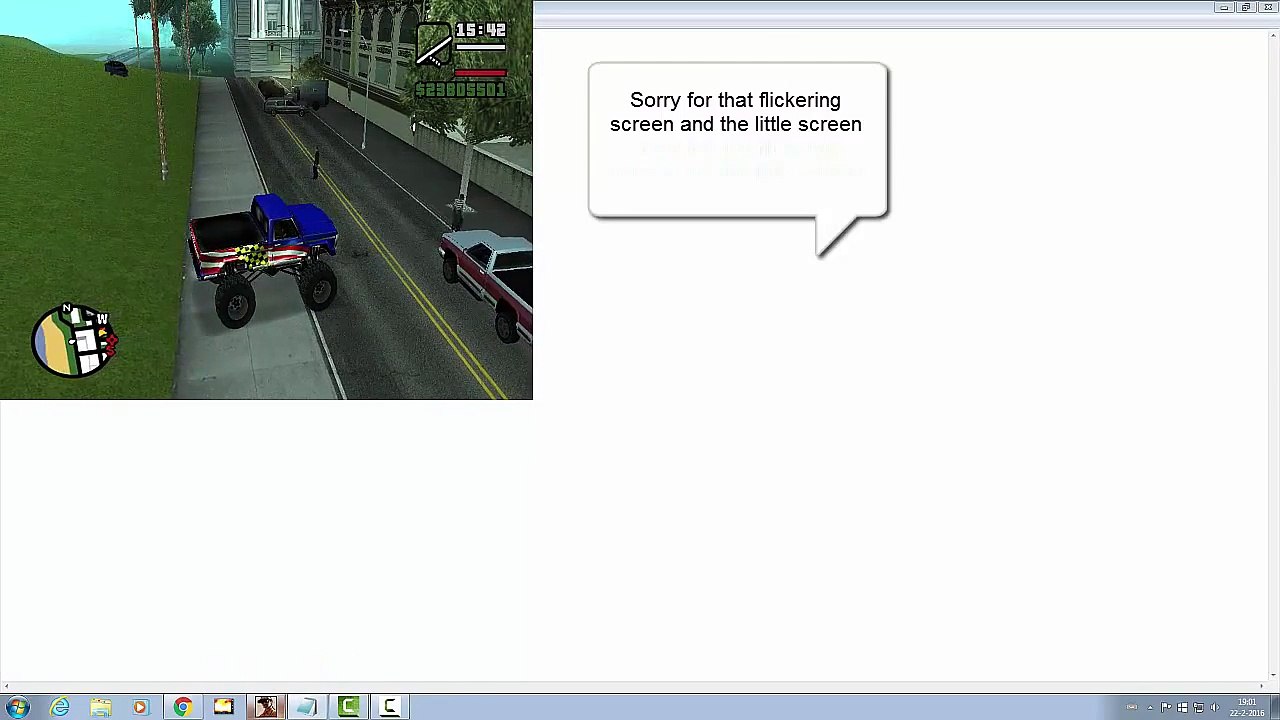Minimize the window at top right

click(1224, 7)
